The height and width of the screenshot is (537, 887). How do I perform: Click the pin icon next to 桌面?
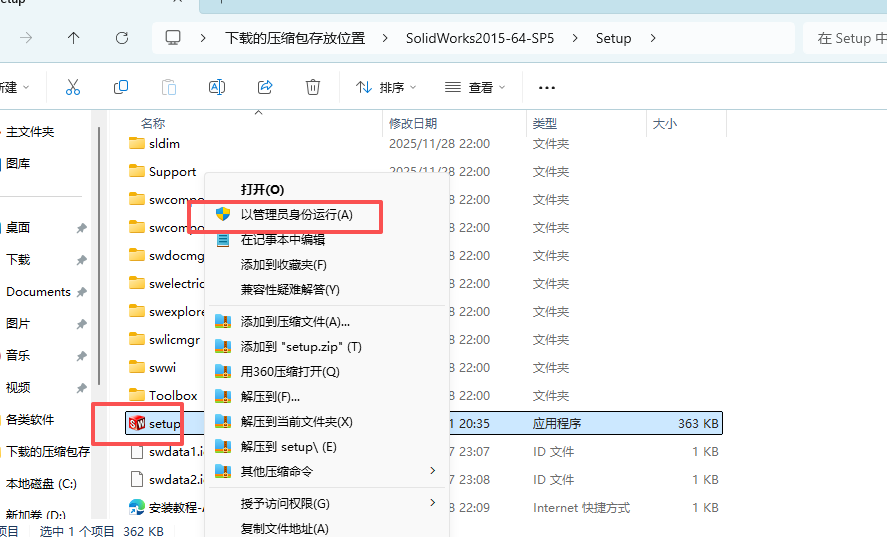tap(81, 228)
